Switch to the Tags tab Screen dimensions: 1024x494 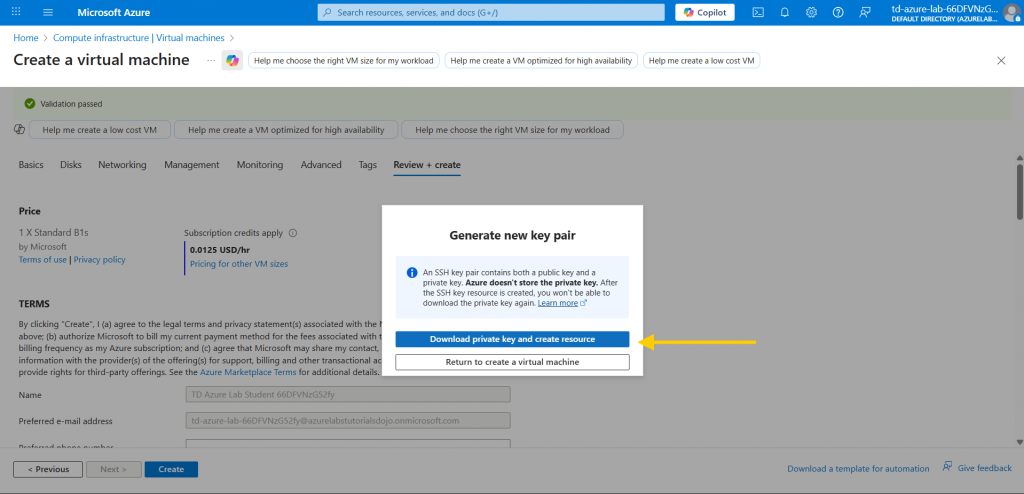368,165
